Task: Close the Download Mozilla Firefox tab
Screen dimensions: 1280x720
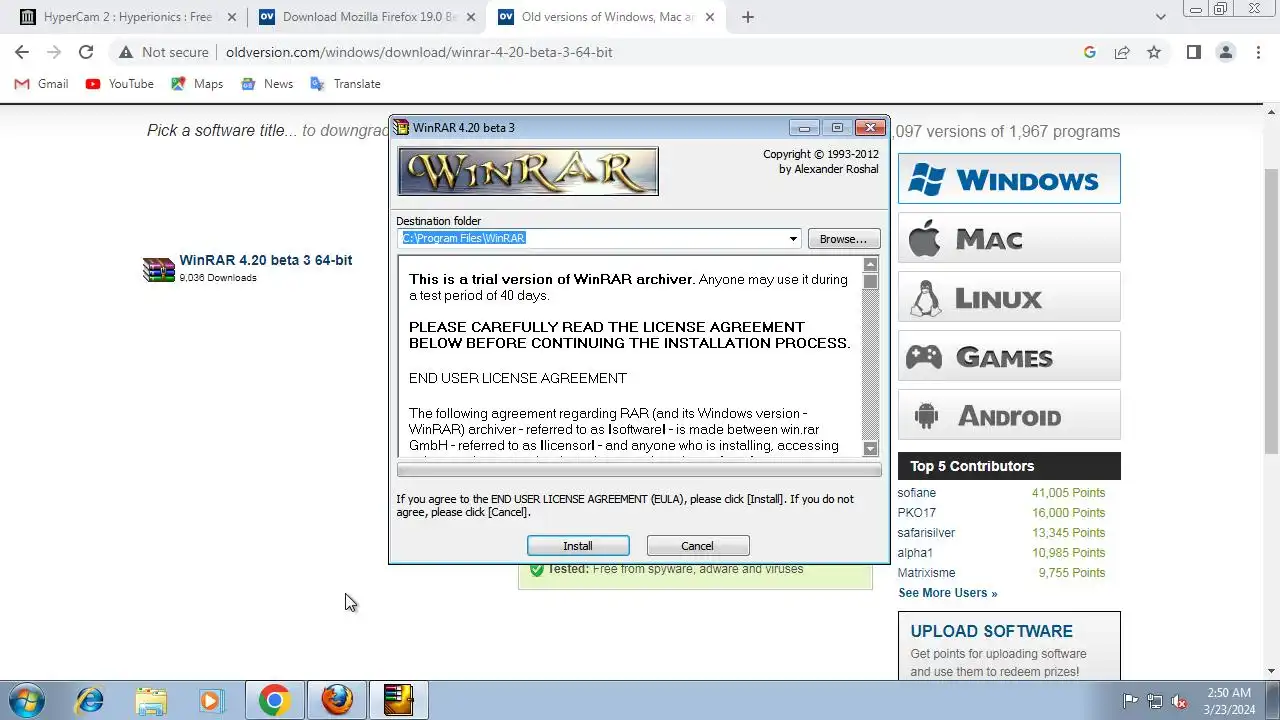Action: [x=471, y=17]
